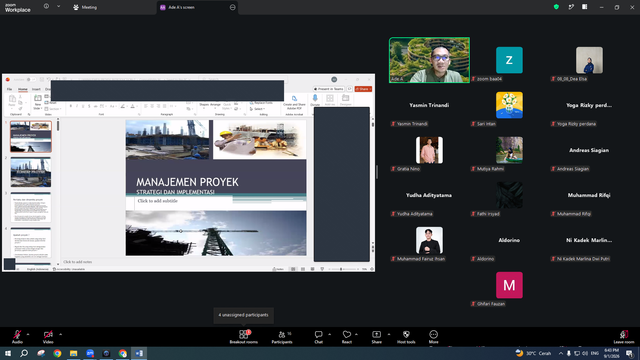Viewport: 640px width, 360px height.
Task: Open audio options arrow next to Audio
Action: [x=28, y=334]
